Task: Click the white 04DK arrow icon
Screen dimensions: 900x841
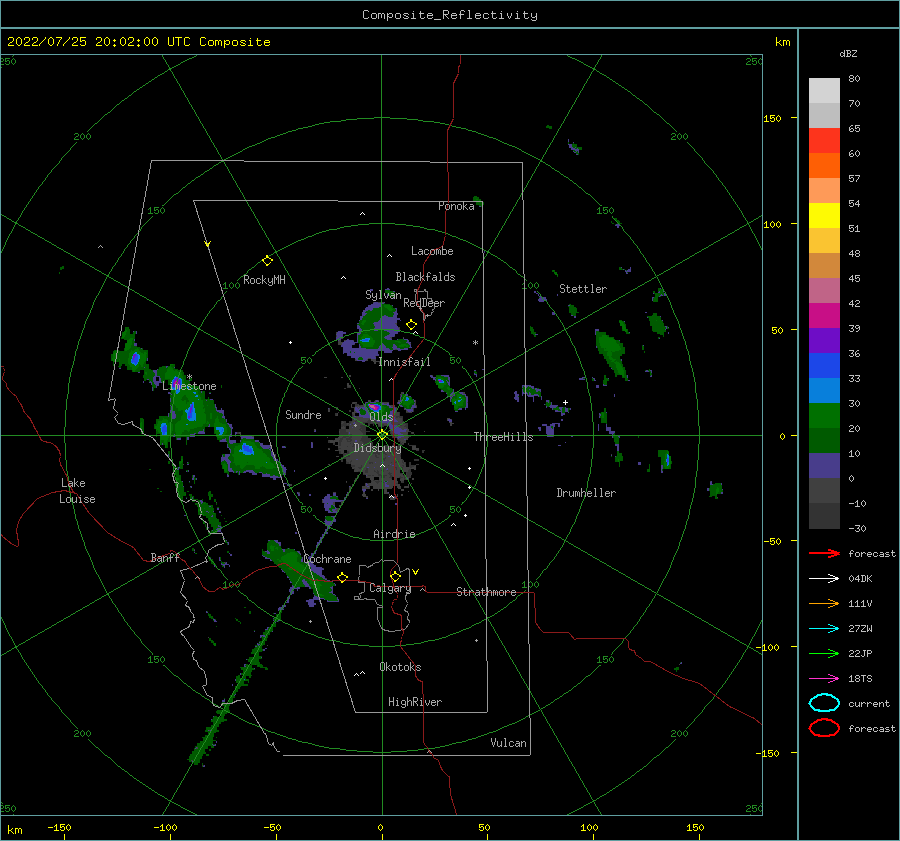Action: click(824, 579)
